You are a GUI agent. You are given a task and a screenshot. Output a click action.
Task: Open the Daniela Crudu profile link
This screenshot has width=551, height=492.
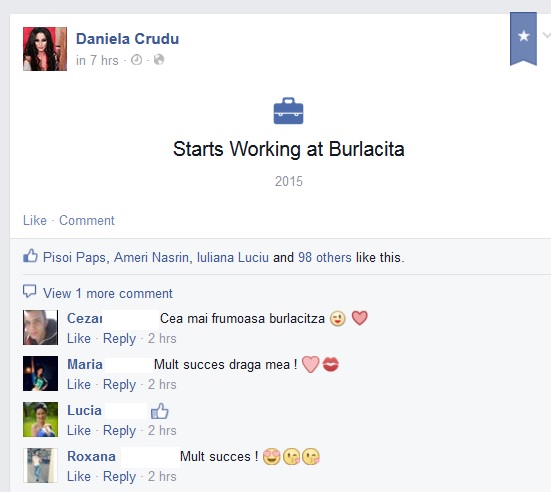[127, 39]
